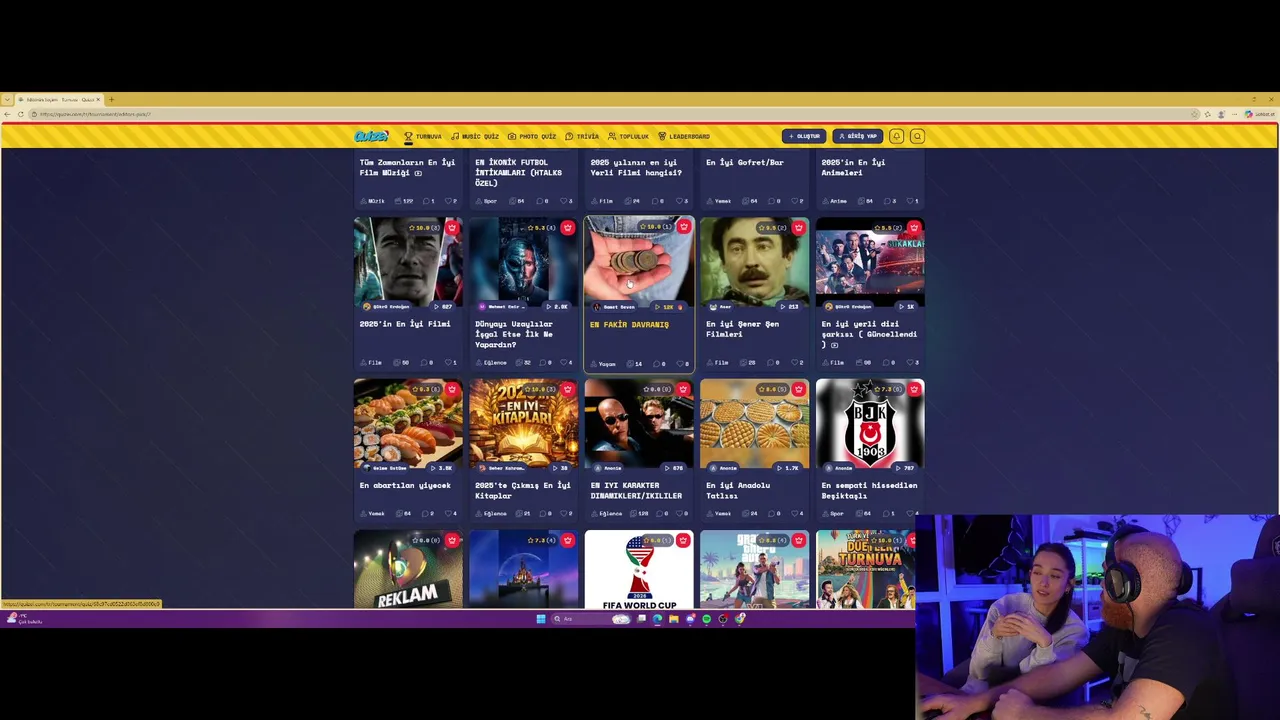Click the bookmark star in address bar
This screenshot has width=1280, height=720.
1194,114
